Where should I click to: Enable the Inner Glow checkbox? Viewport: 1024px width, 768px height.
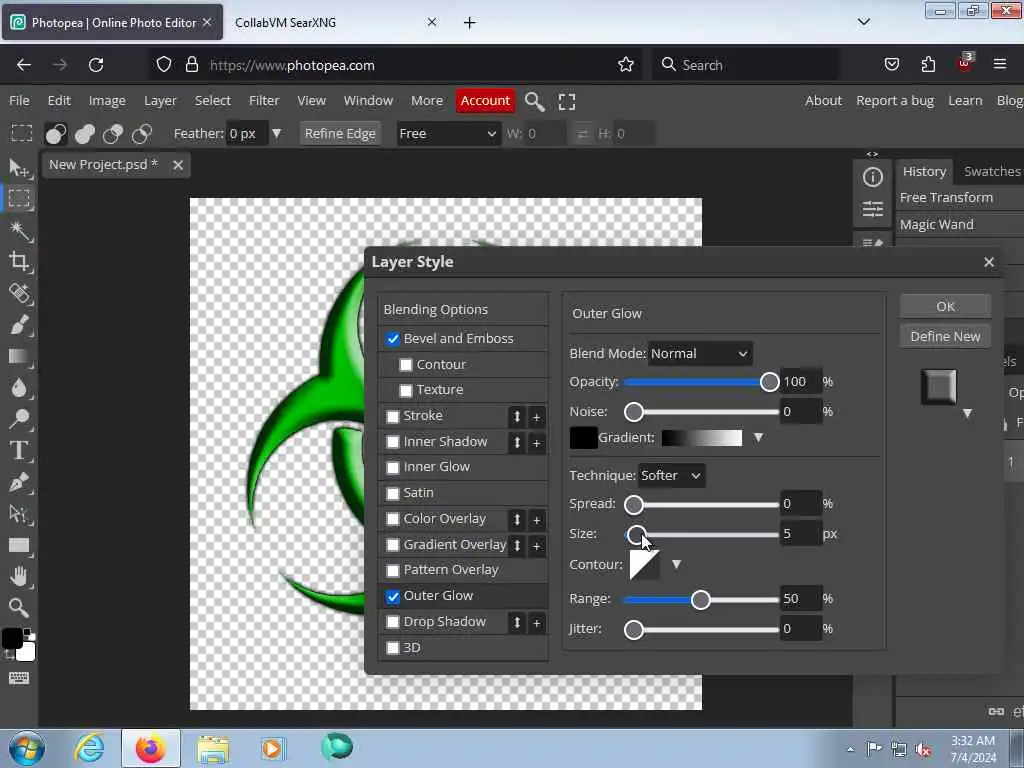pyautogui.click(x=392, y=468)
